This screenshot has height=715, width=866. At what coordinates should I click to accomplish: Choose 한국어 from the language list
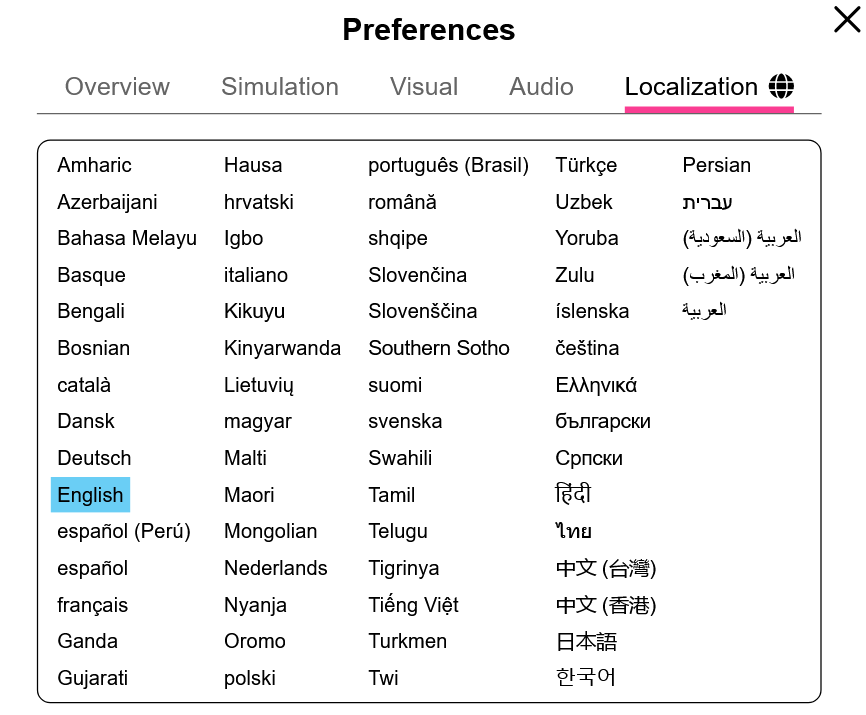[585, 677]
